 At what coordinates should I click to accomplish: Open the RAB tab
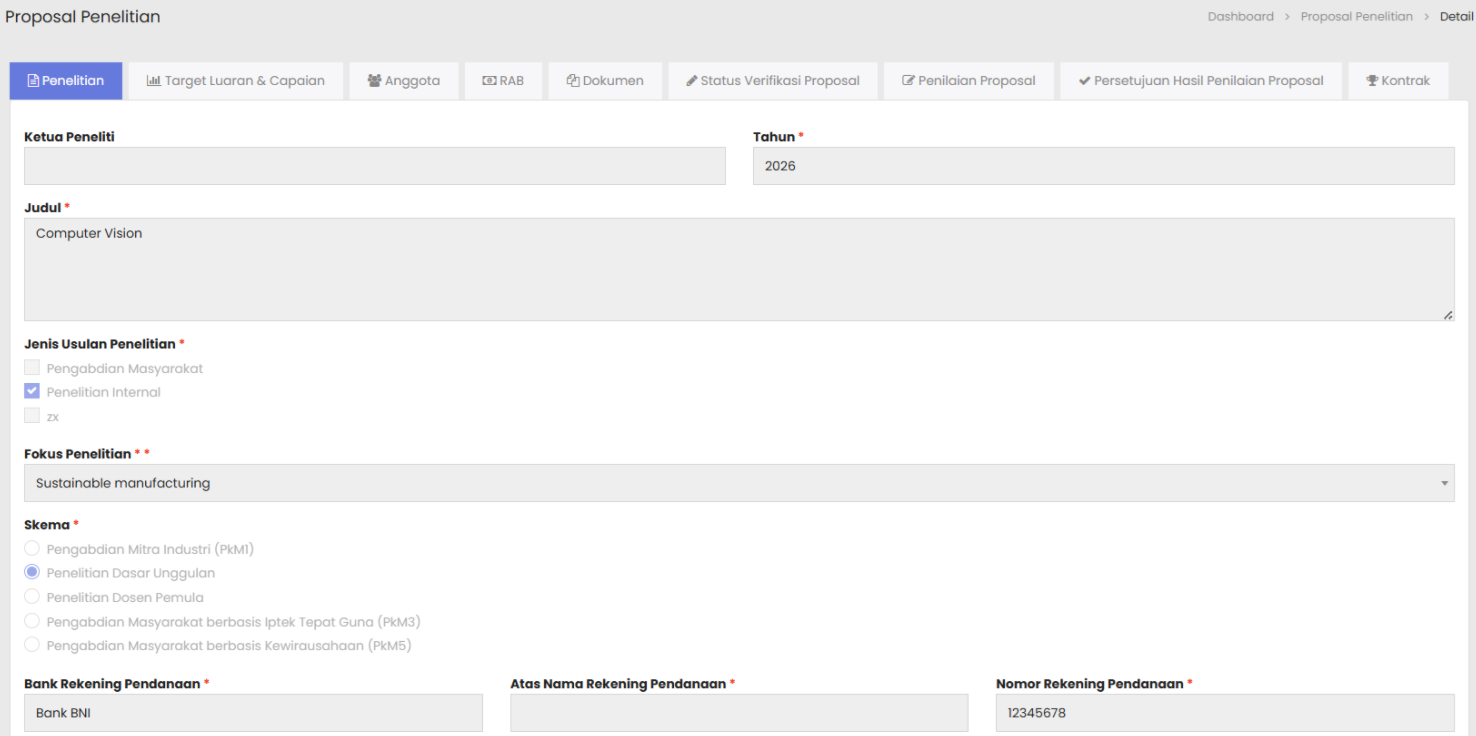(x=503, y=81)
